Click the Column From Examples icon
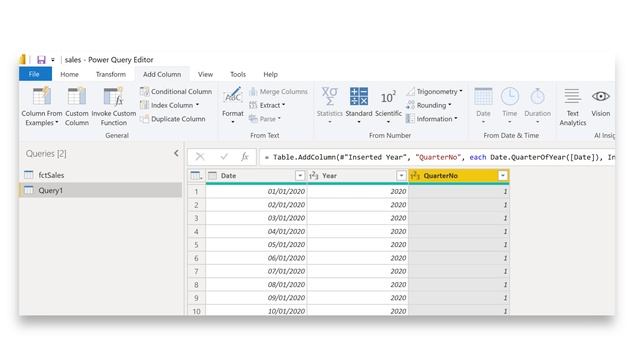 click(42, 96)
